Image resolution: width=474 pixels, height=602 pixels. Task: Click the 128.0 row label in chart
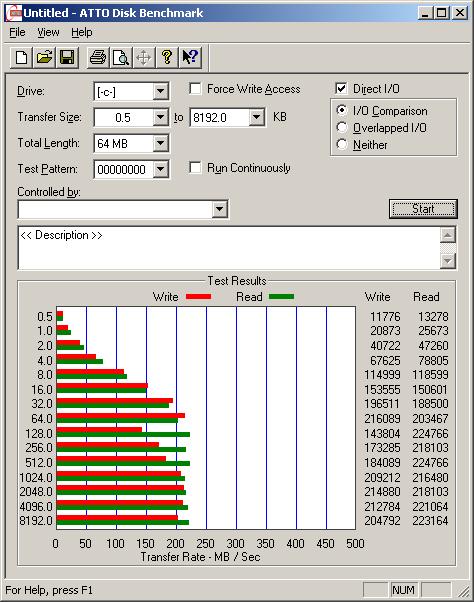tap(39, 433)
